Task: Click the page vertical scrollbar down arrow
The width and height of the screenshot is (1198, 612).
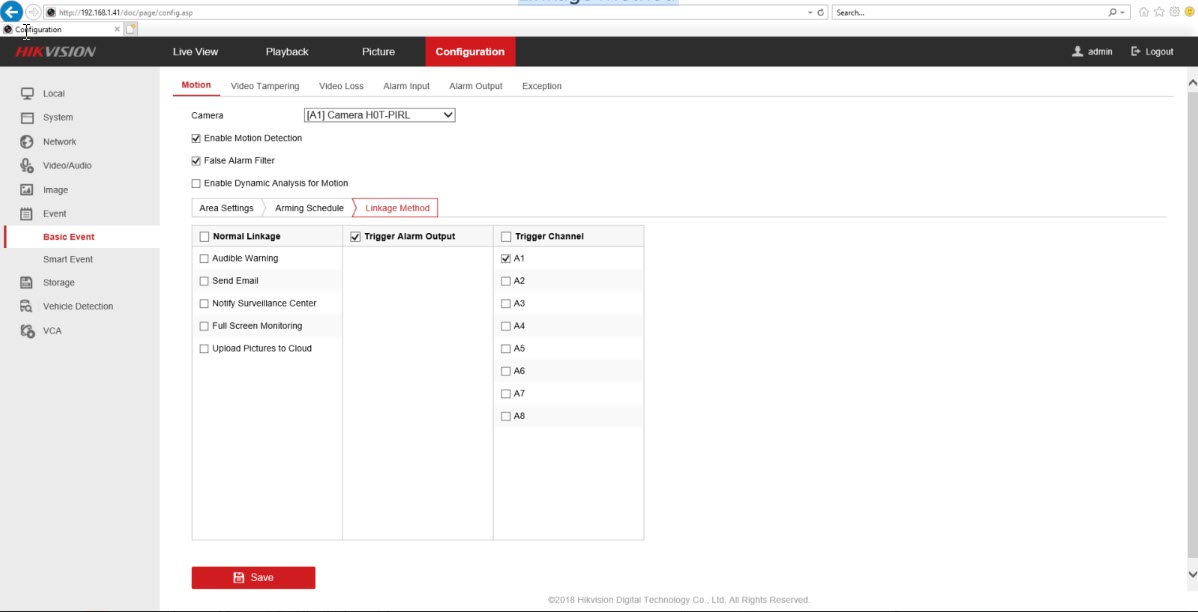Action: [x=1191, y=574]
